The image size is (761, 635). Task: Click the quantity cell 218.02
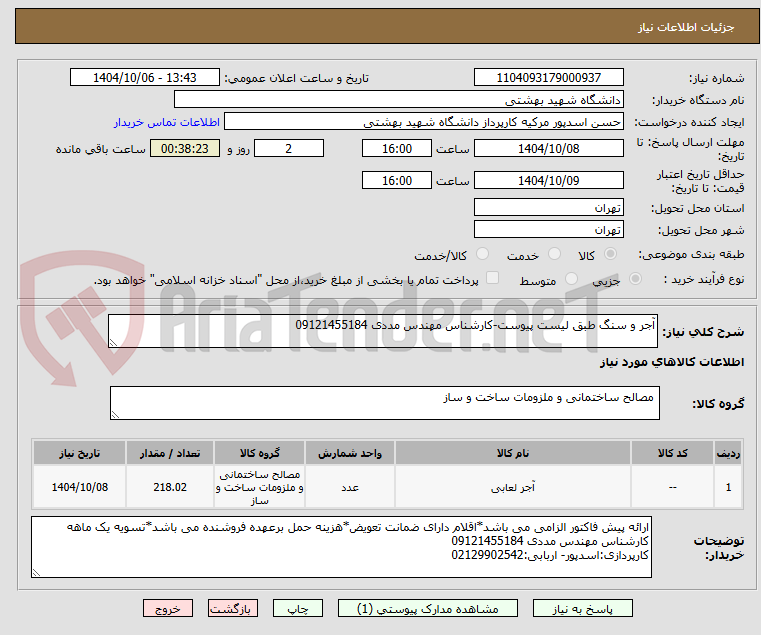click(x=170, y=487)
